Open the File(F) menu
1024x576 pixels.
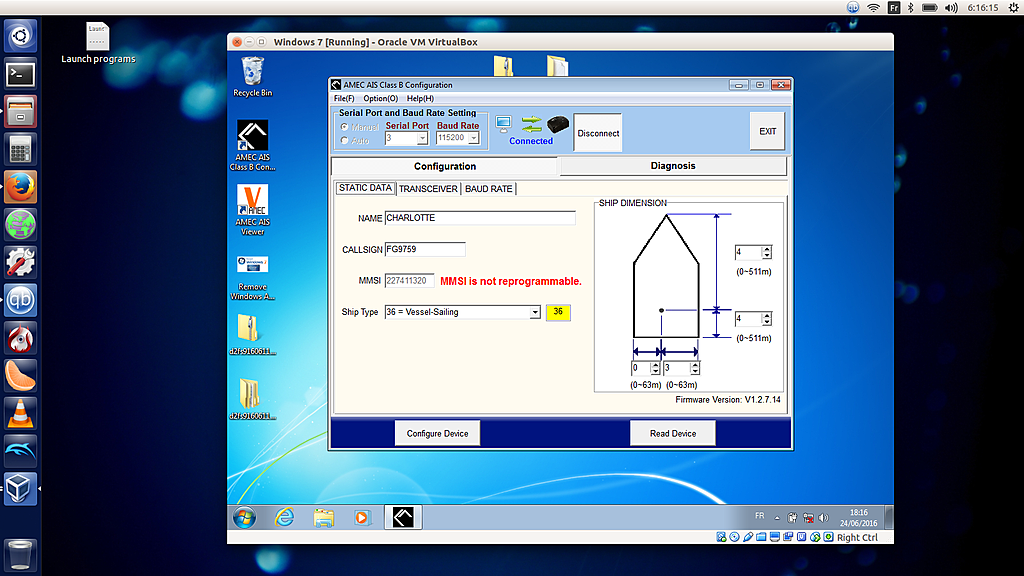[344, 99]
